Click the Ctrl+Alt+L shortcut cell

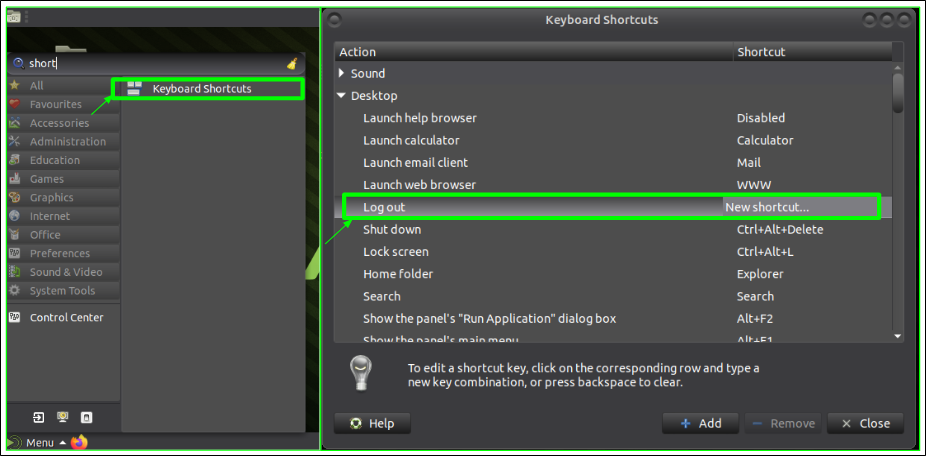765,252
